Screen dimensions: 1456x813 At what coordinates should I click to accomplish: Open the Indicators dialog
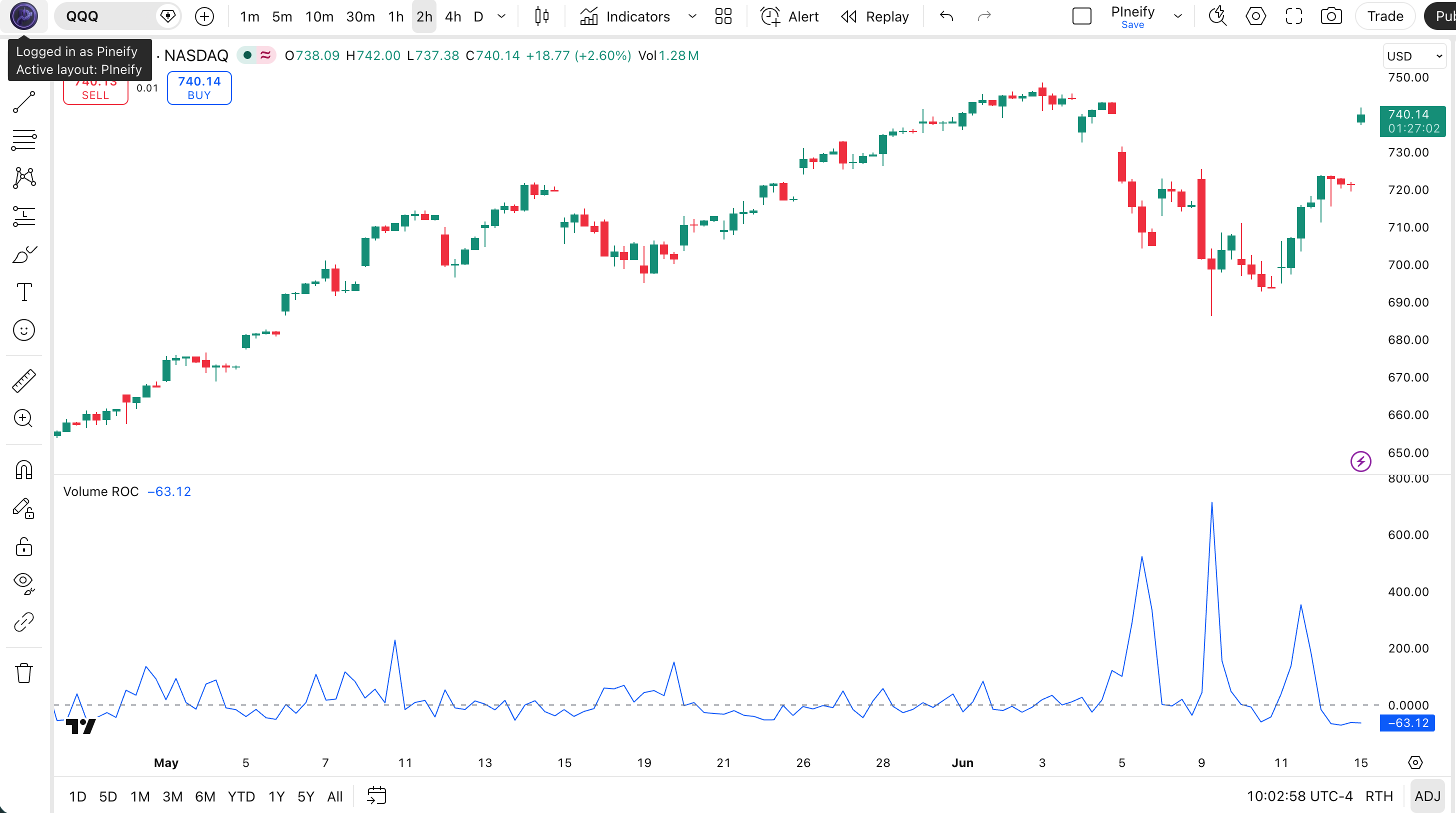pyautogui.click(x=624, y=16)
